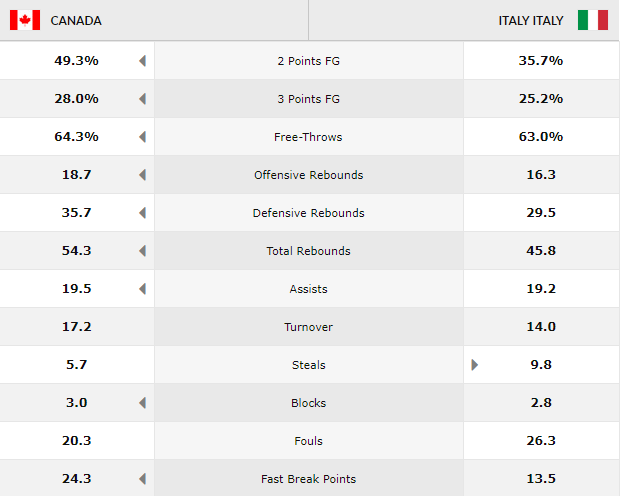
Task: Click the arrow beside Canada's Offensive Rebounds
Action: (x=143, y=175)
